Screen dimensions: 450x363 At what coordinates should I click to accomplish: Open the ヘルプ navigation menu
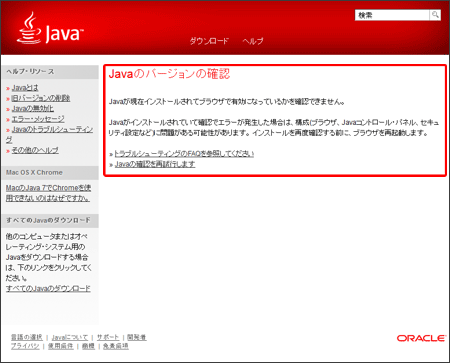click(x=253, y=41)
